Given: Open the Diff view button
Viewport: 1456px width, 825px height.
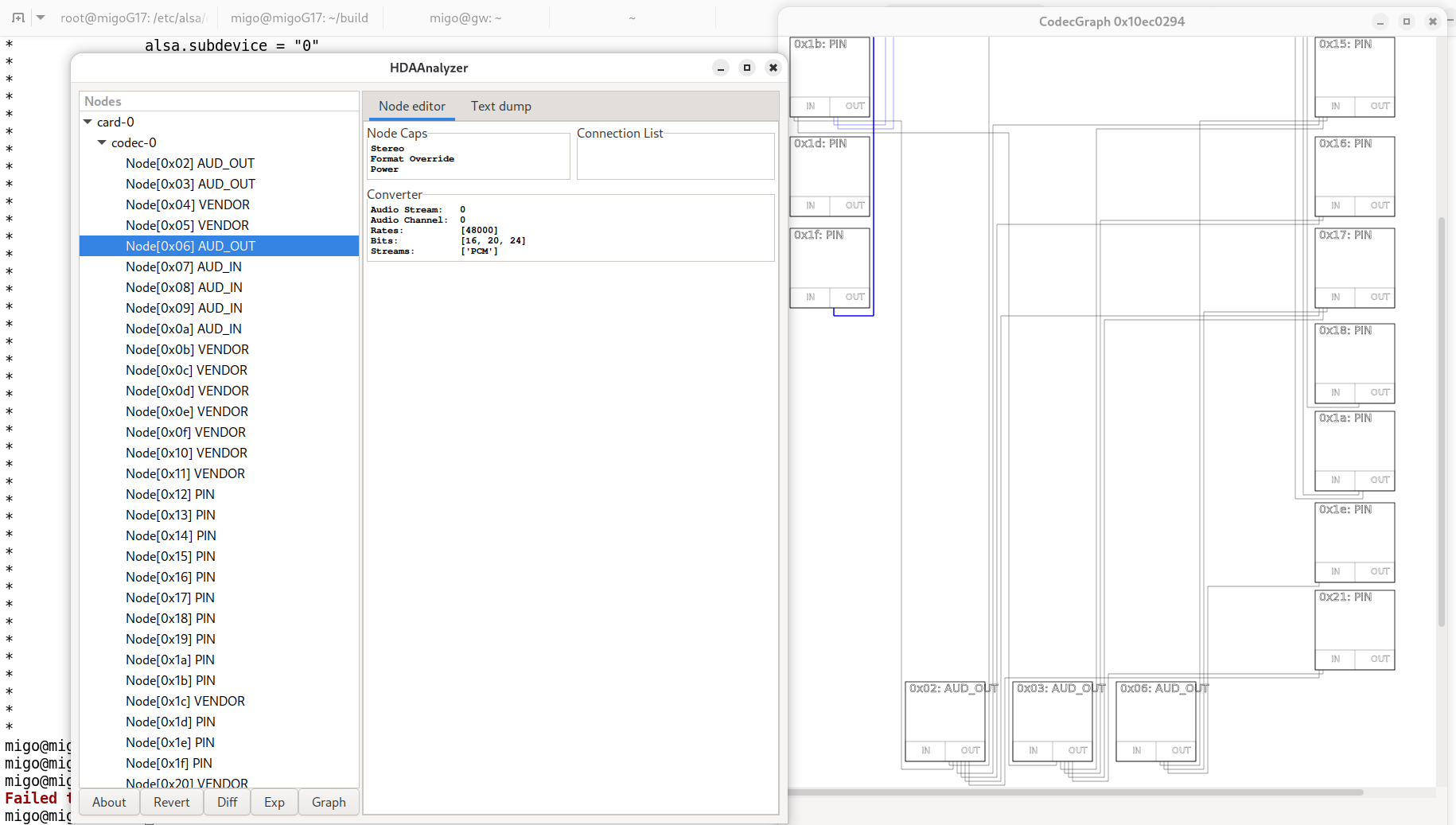Looking at the screenshot, I should click(227, 802).
